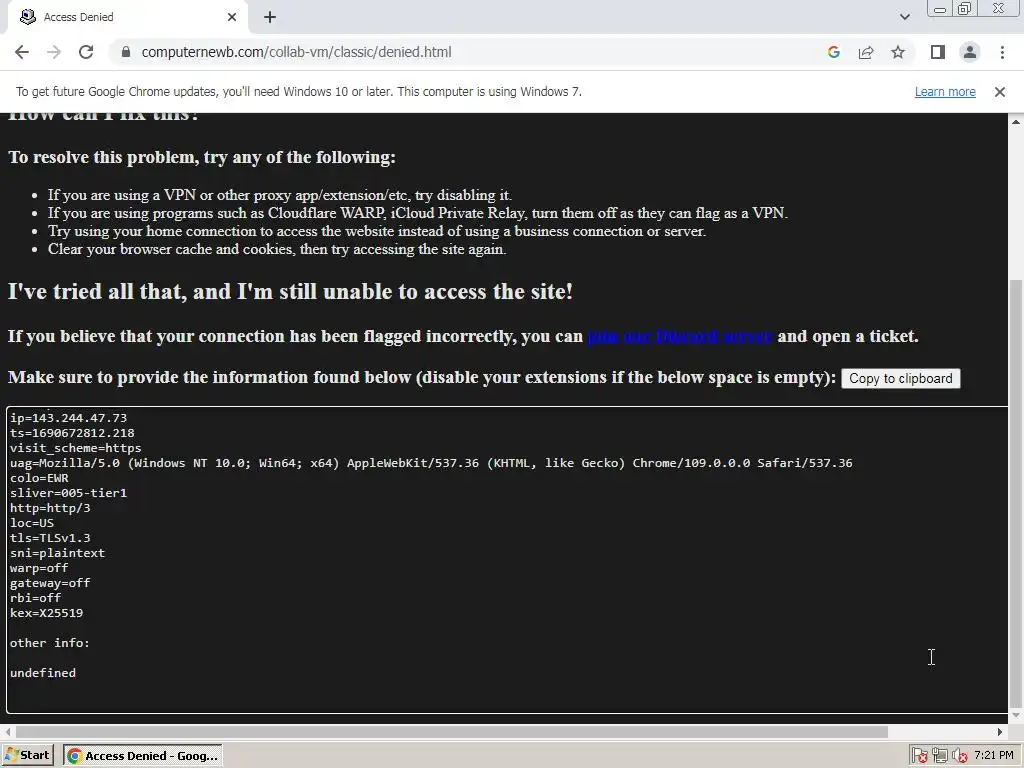Click the Google icon in address bar
The image size is (1024, 768).
(x=833, y=52)
